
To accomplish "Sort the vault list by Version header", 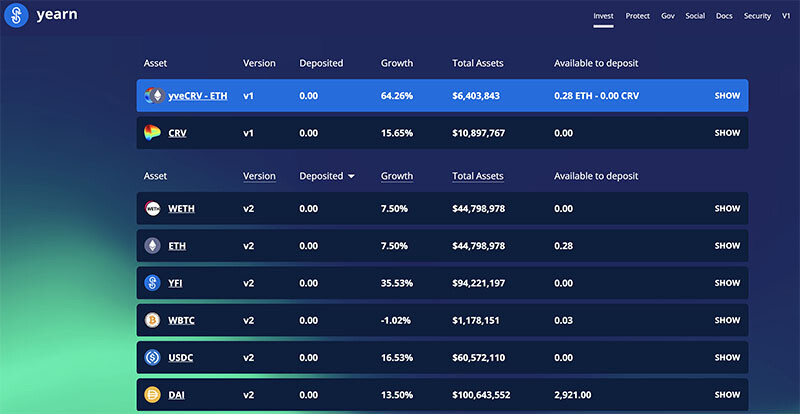I will (259, 176).
